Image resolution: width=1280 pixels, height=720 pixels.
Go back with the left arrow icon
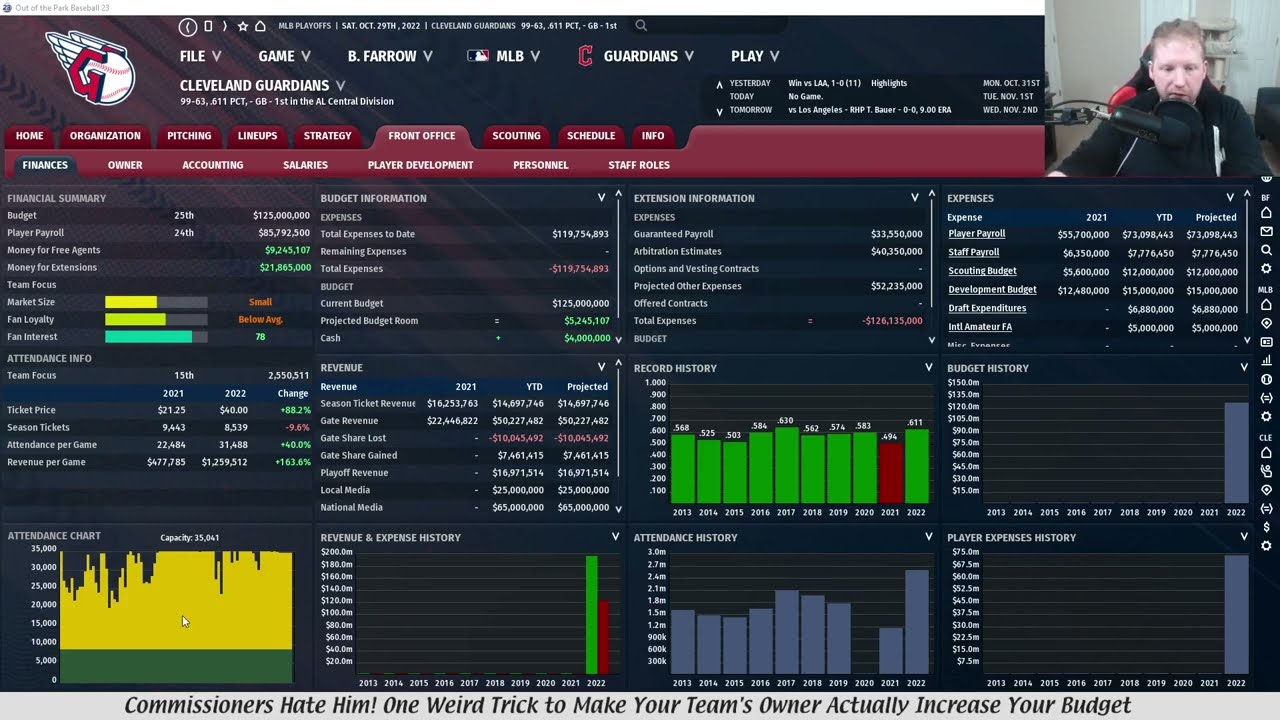click(188, 26)
